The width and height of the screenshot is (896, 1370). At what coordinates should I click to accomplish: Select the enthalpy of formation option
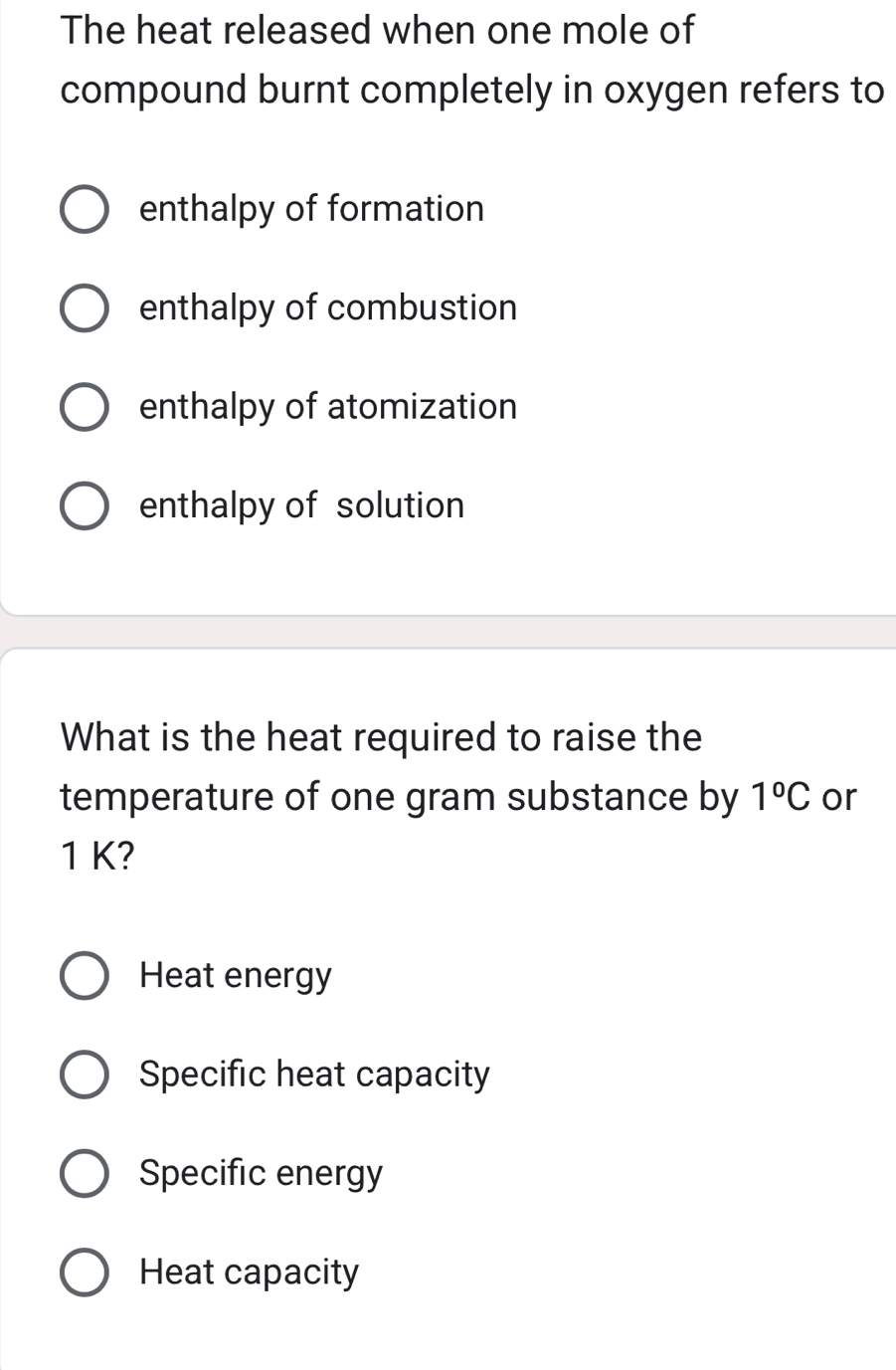pyautogui.click(x=85, y=209)
